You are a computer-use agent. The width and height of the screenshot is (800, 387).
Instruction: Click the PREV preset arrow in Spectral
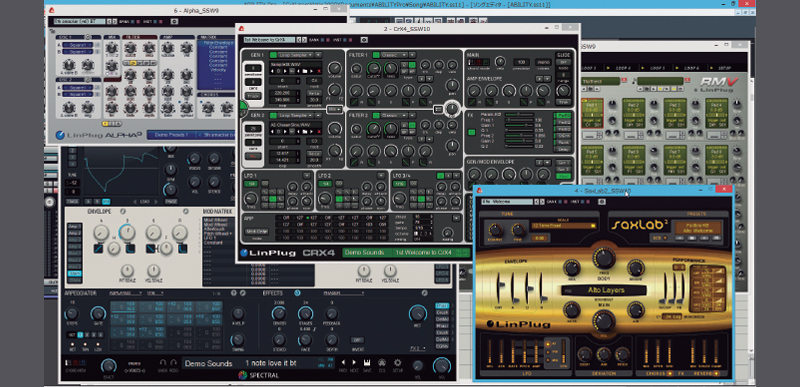point(343,362)
